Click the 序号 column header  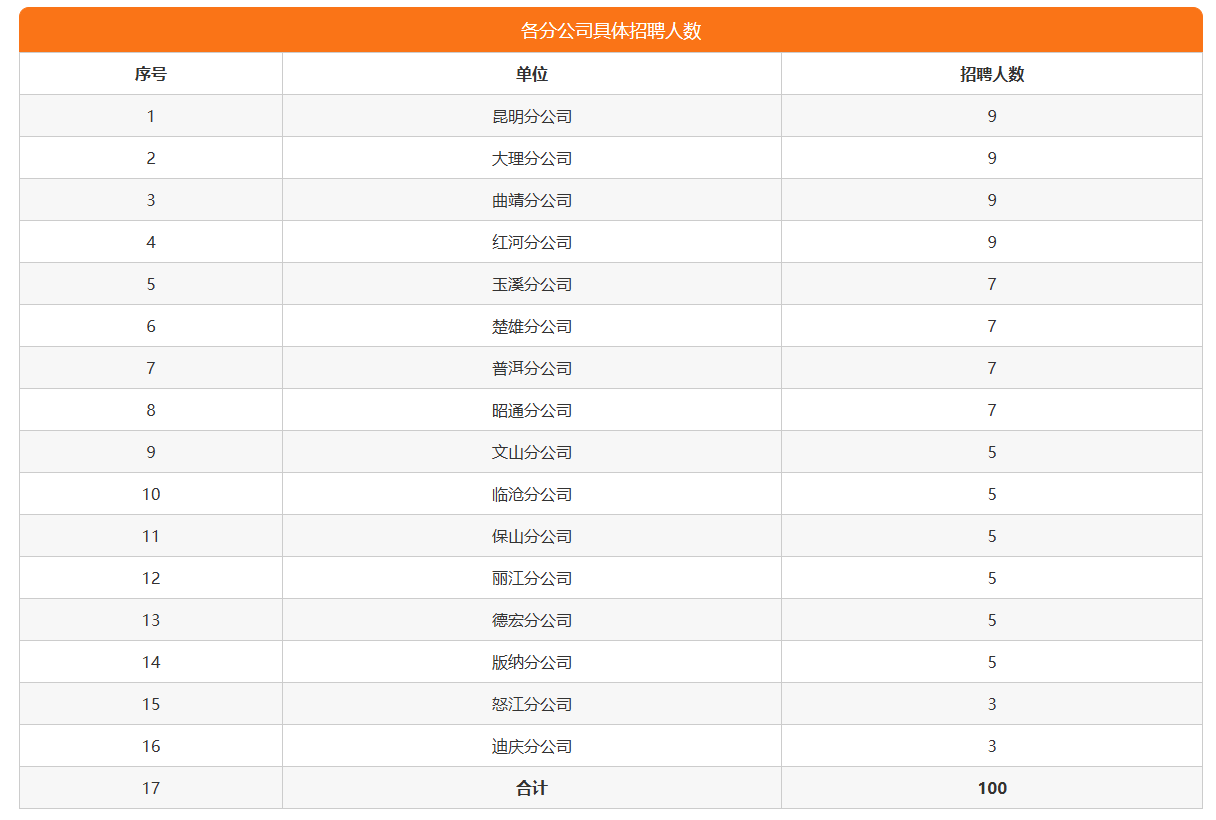pyautogui.click(x=151, y=74)
